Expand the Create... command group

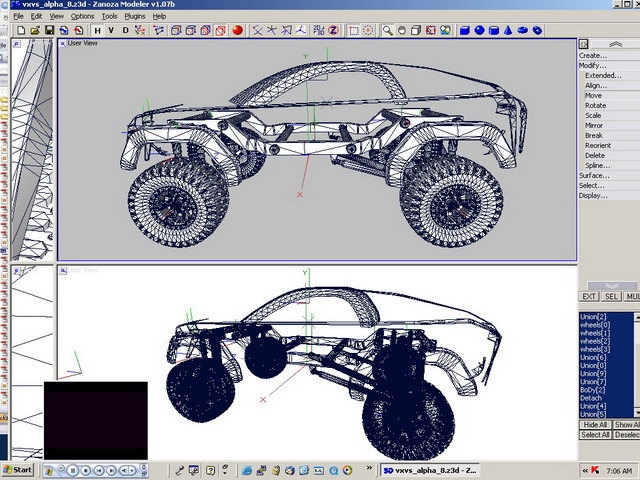coord(593,55)
